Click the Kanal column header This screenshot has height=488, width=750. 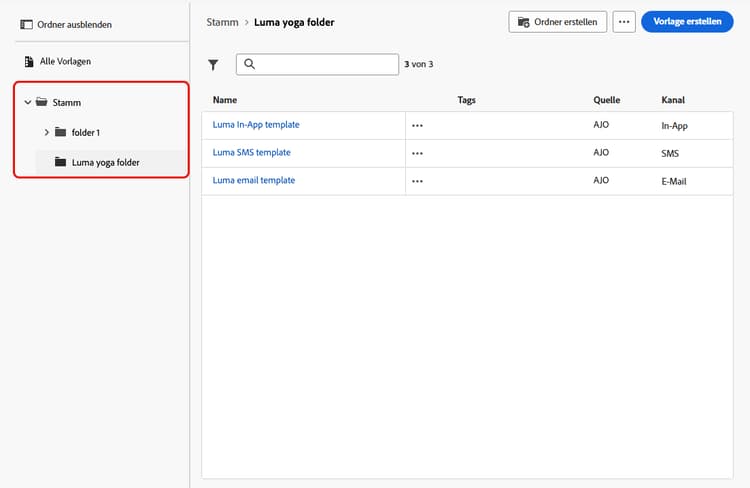coord(672,100)
